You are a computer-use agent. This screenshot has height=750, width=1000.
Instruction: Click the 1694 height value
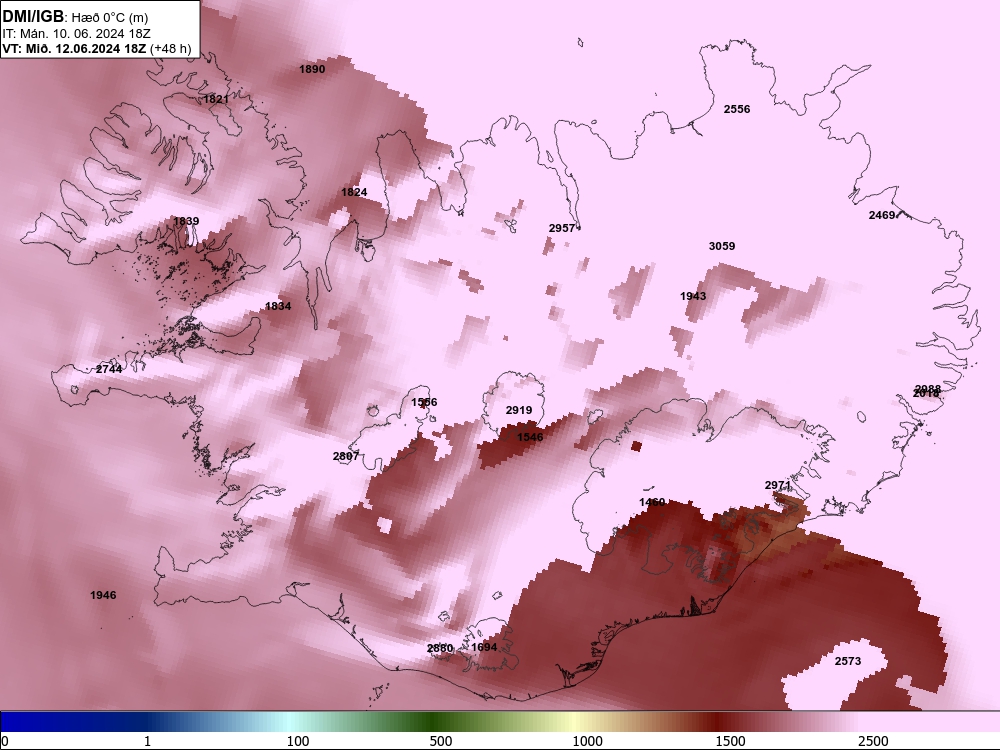(x=484, y=647)
